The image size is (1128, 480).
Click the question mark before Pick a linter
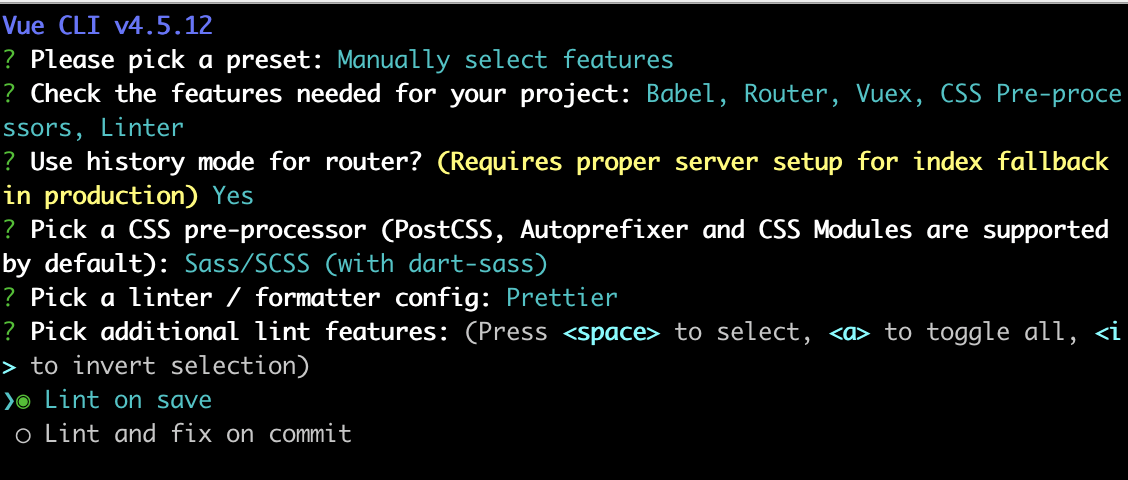click(9, 298)
